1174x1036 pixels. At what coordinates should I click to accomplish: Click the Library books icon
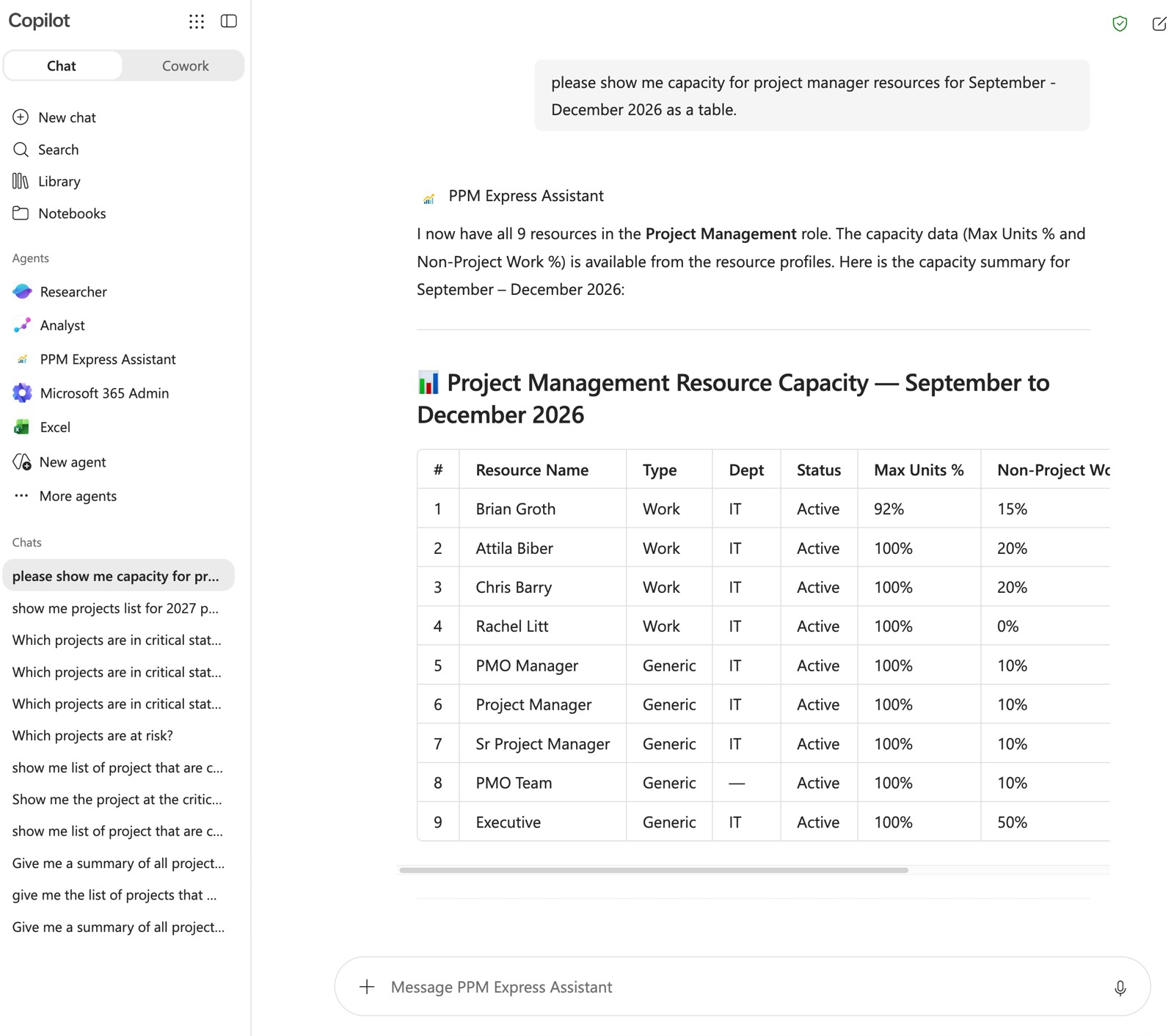[x=21, y=181]
